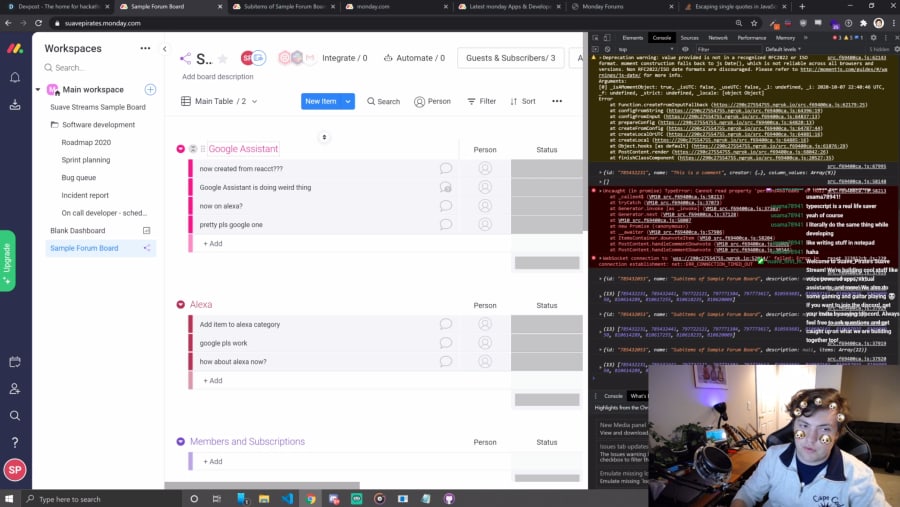Open the Sort tool

(x=522, y=102)
